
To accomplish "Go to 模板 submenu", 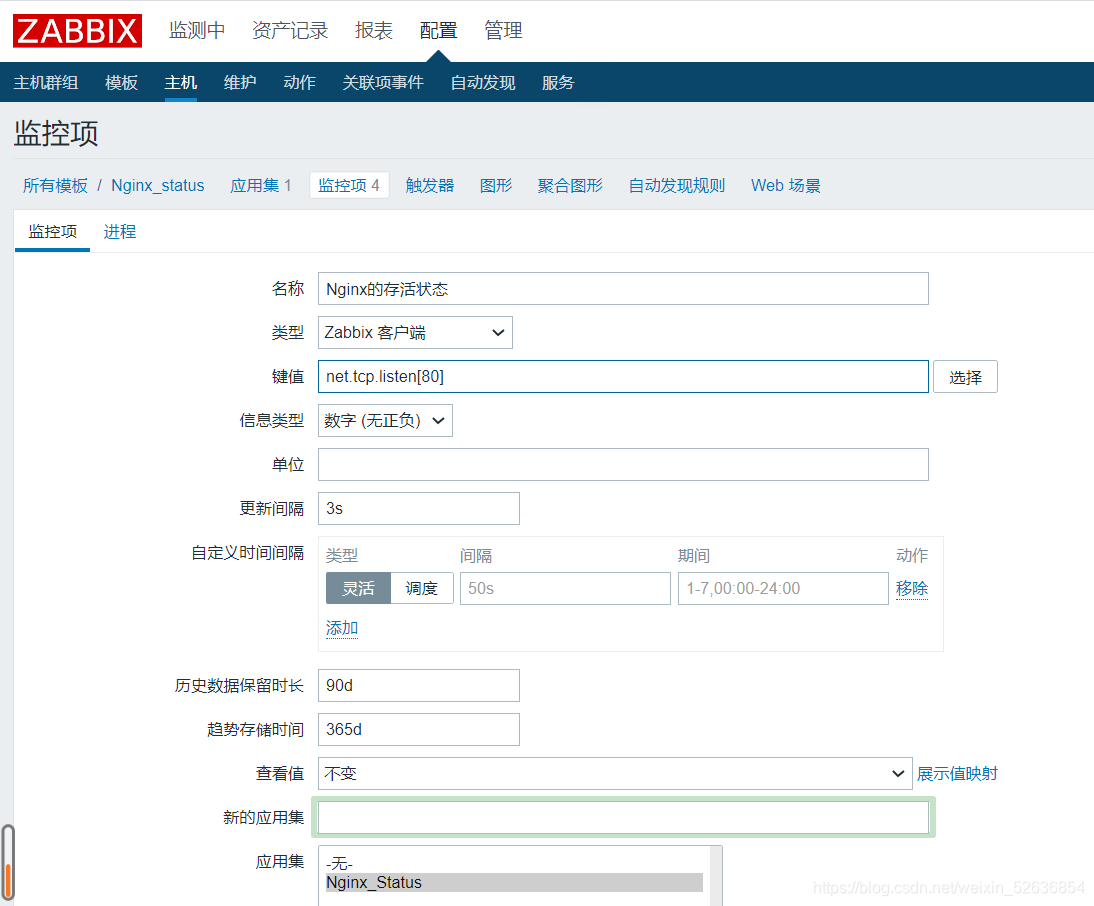I will pyautogui.click(x=121, y=82).
